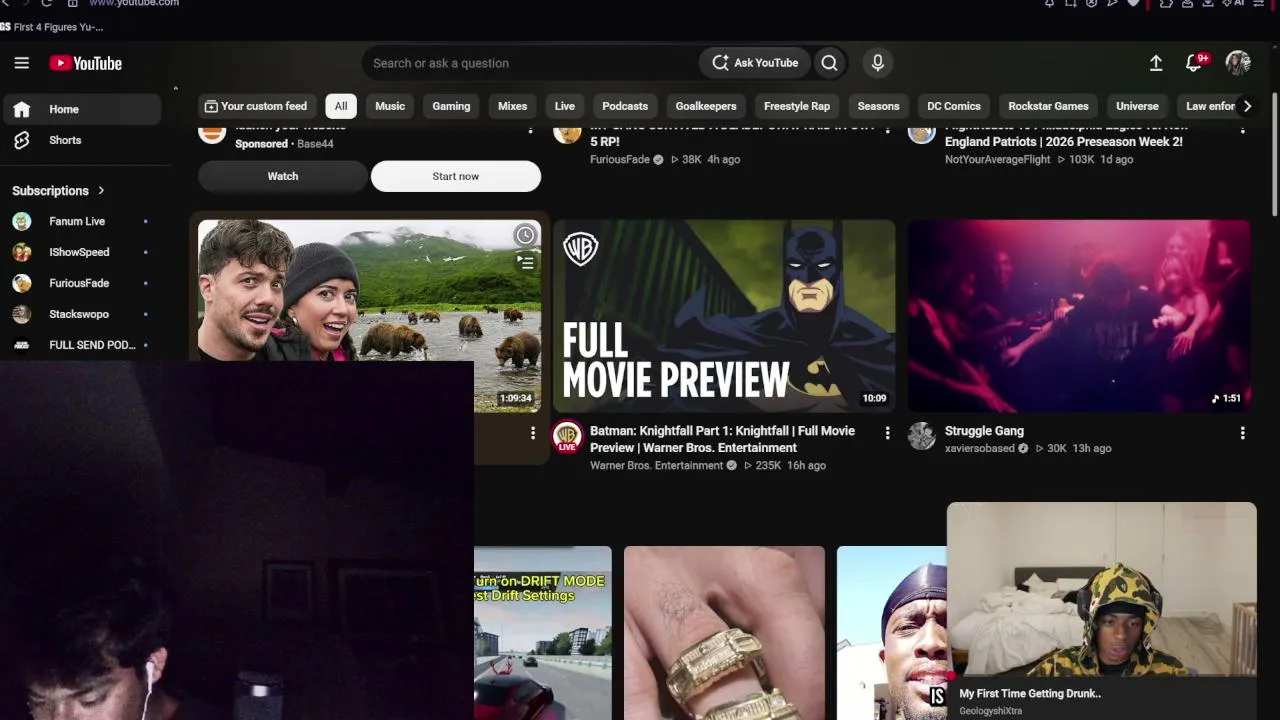Open FuriousFade channel avatar beside the video

(567, 133)
